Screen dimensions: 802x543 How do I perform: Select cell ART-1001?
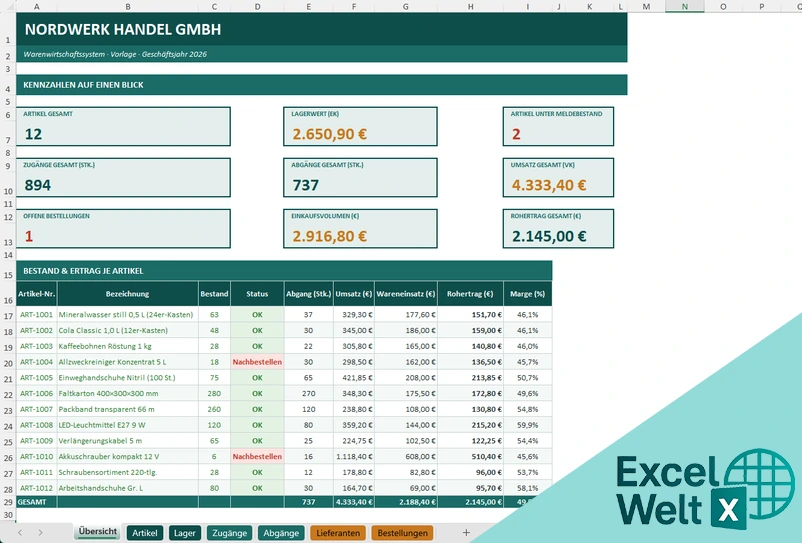[x=36, y=315]
